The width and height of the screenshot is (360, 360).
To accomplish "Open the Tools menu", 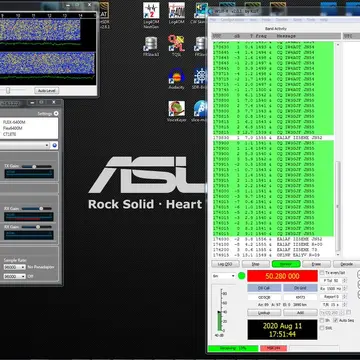I will coord(311,20).
